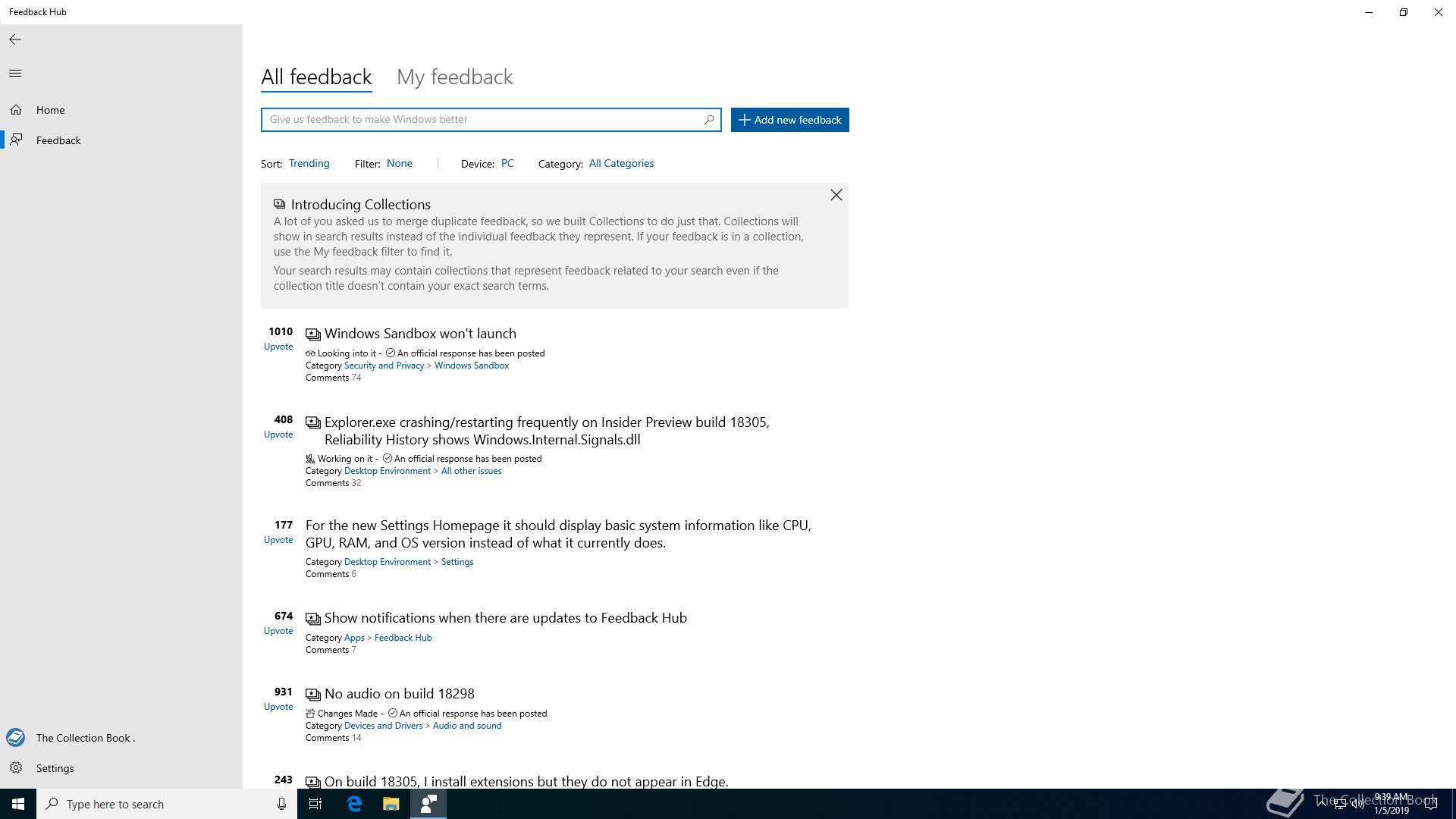Open Windows Sandbox won't launch feedback
Image resolution: width=1456 pixels, height=819 pixels.
point(420,334)
